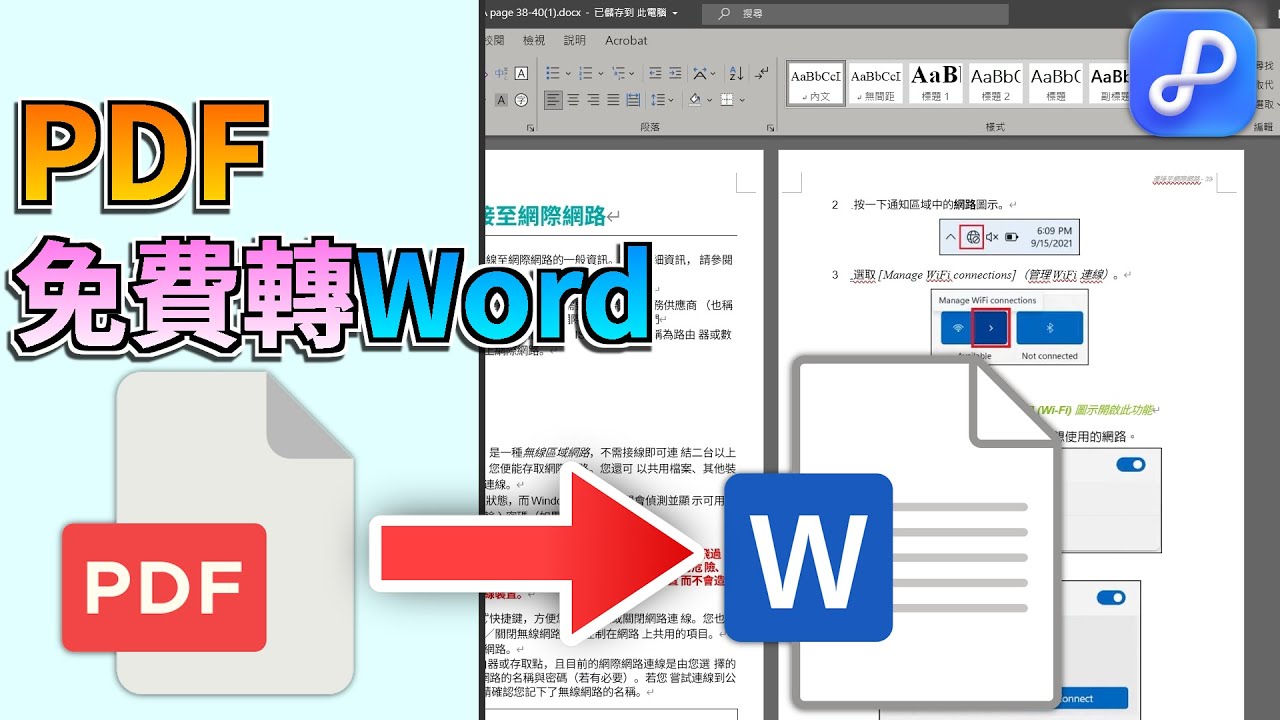1280x720 pixels.
Task: Expand the numbering dropdown arrow
Action: (601, 73)
